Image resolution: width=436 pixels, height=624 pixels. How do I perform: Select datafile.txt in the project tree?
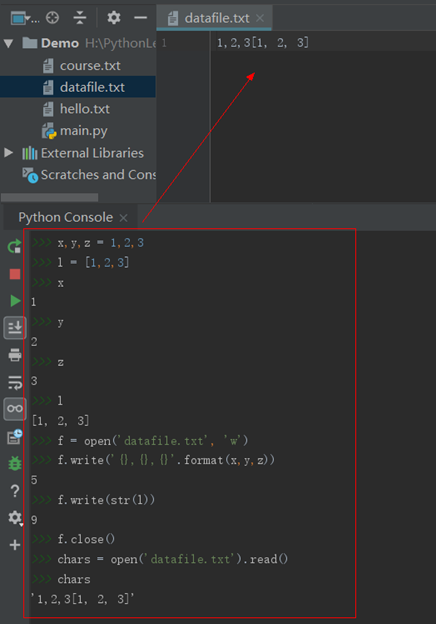point(92,87)
